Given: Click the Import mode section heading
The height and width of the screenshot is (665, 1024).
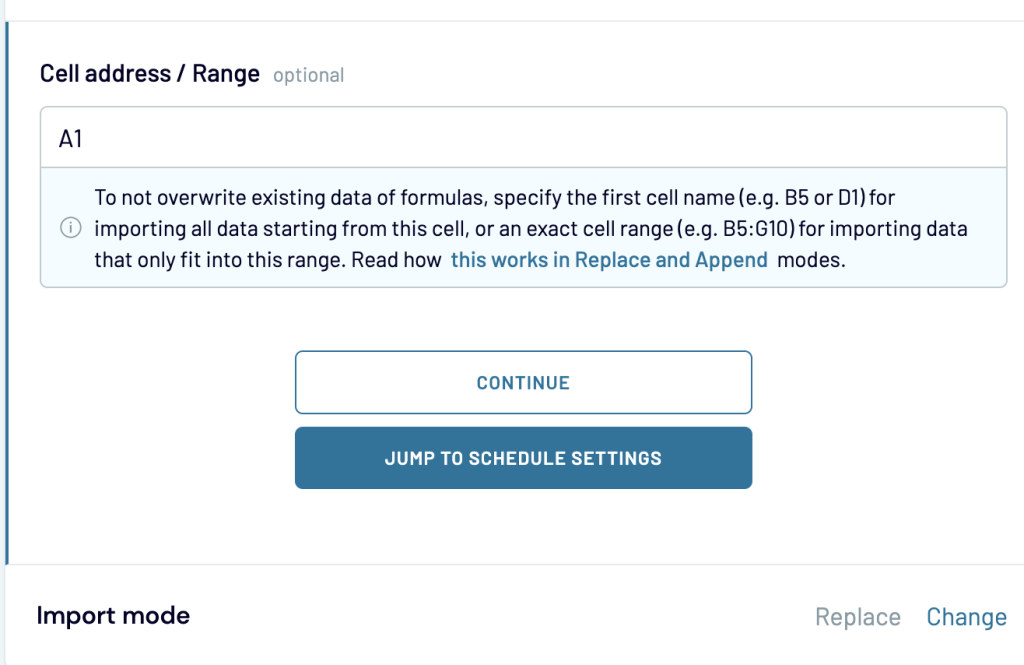Looking at the screenshot, I should click(113, 615).
